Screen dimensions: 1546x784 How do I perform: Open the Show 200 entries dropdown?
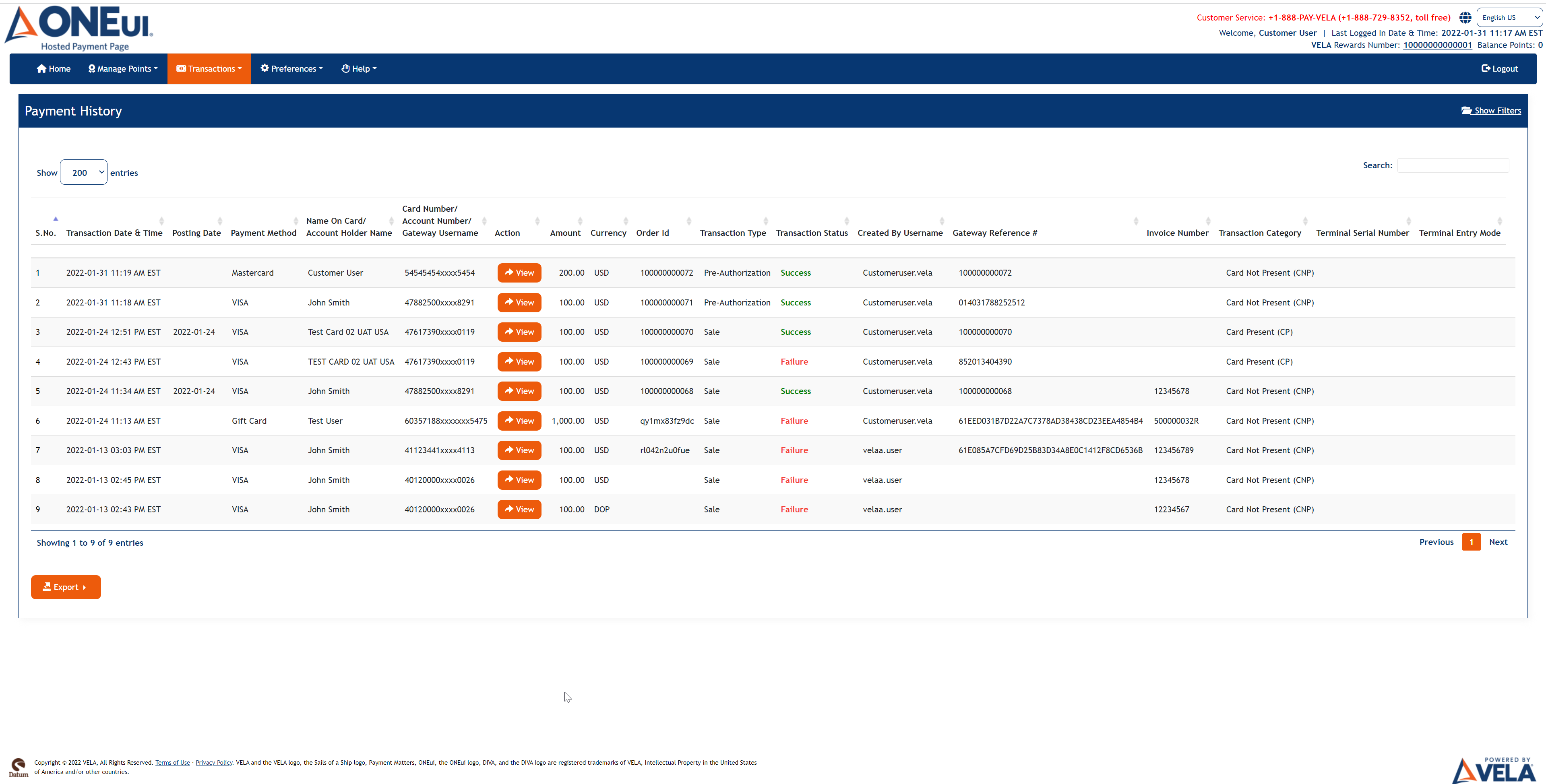[83, 172]
